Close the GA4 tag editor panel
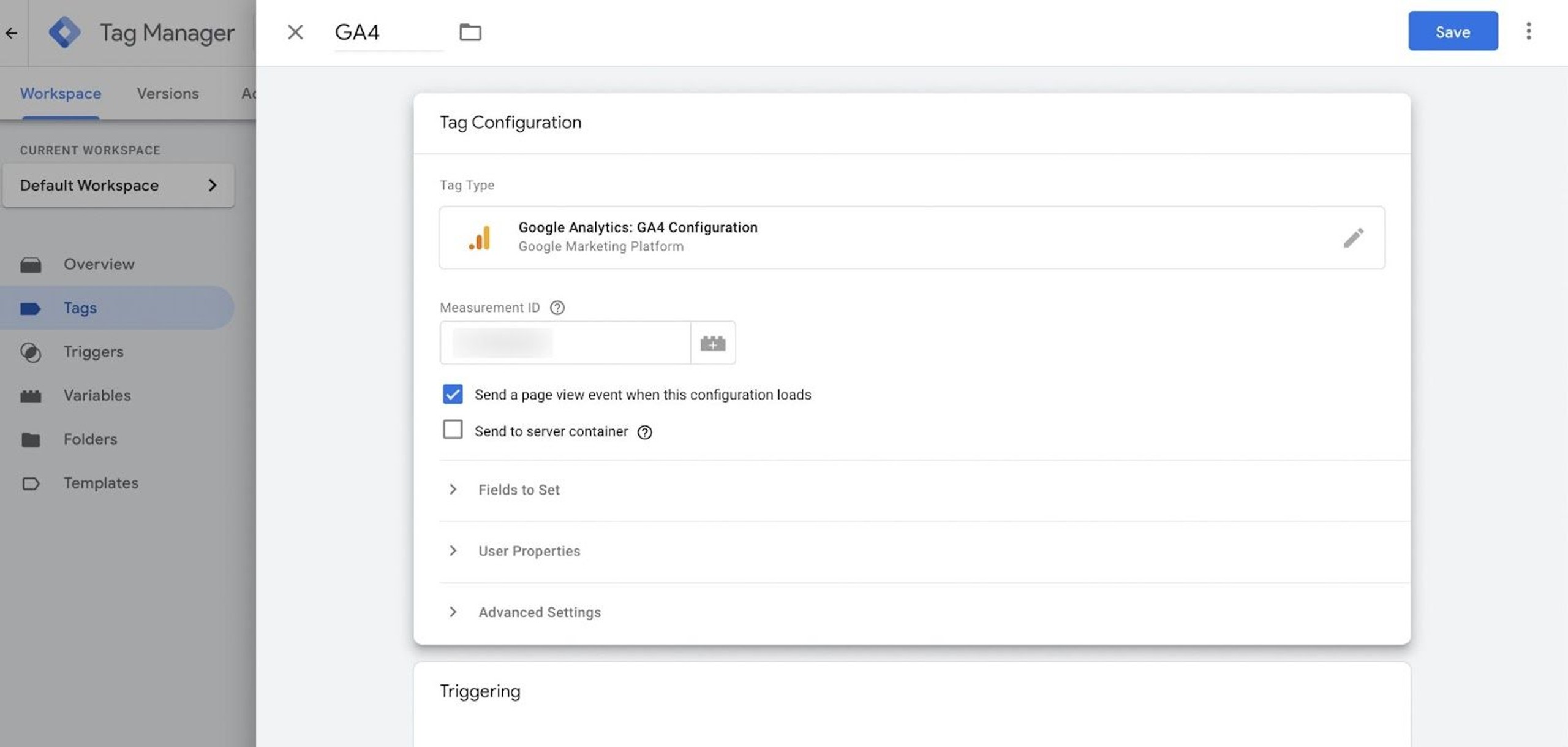1568x747 pixels. [295, 32]
